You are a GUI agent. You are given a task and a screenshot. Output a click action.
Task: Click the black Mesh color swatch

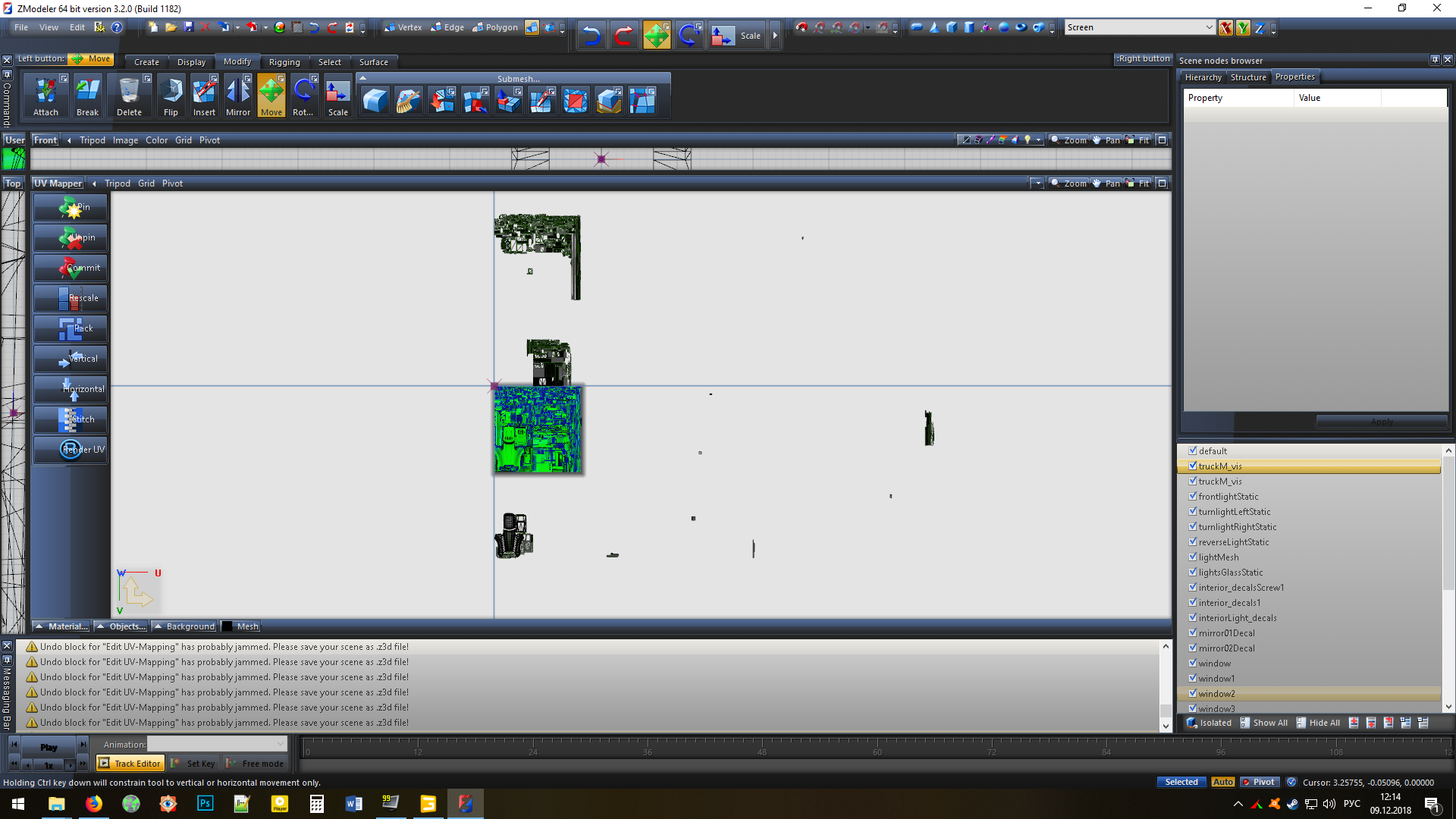[x=227, y=626]
